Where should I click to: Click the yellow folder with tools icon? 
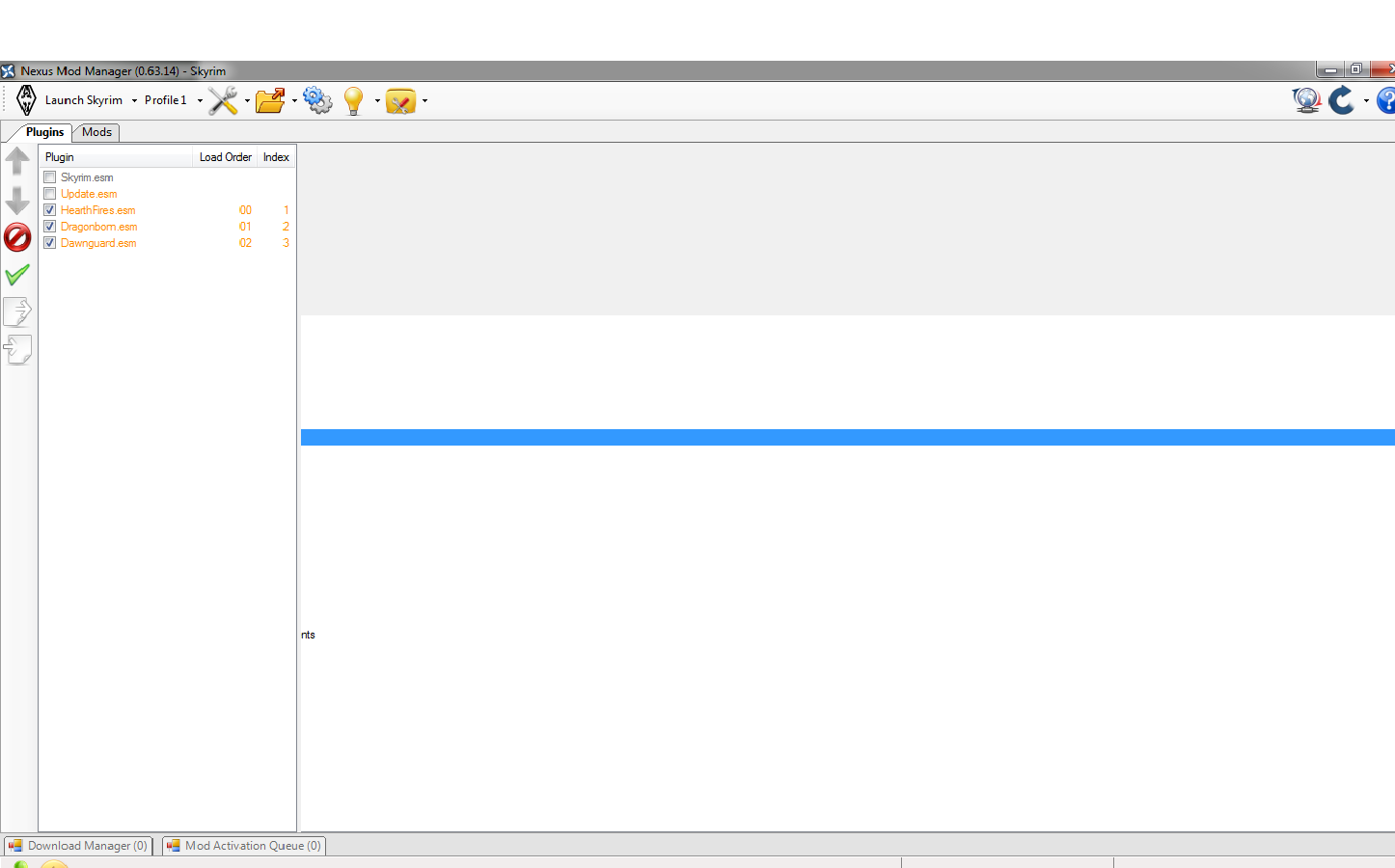coord(400,101)
